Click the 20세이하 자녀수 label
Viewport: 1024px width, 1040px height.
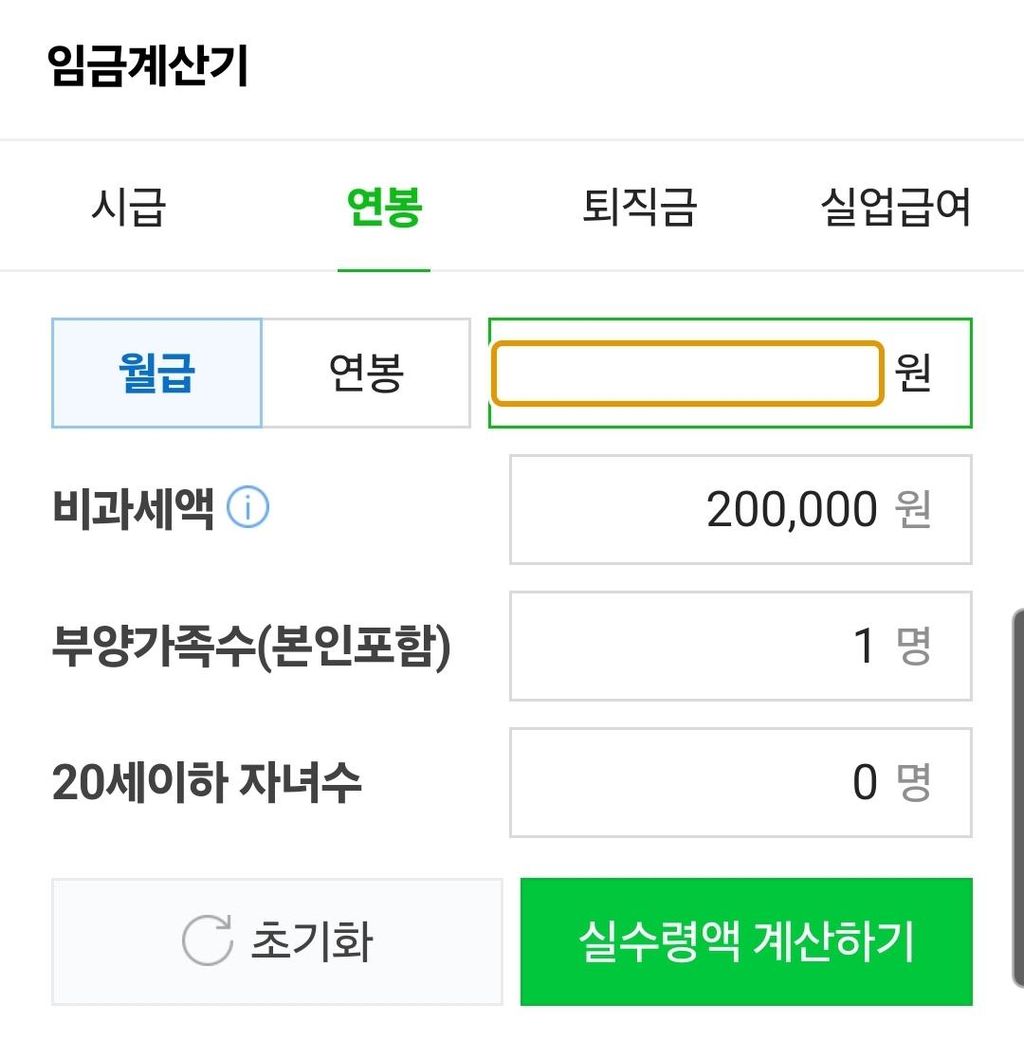206,783
